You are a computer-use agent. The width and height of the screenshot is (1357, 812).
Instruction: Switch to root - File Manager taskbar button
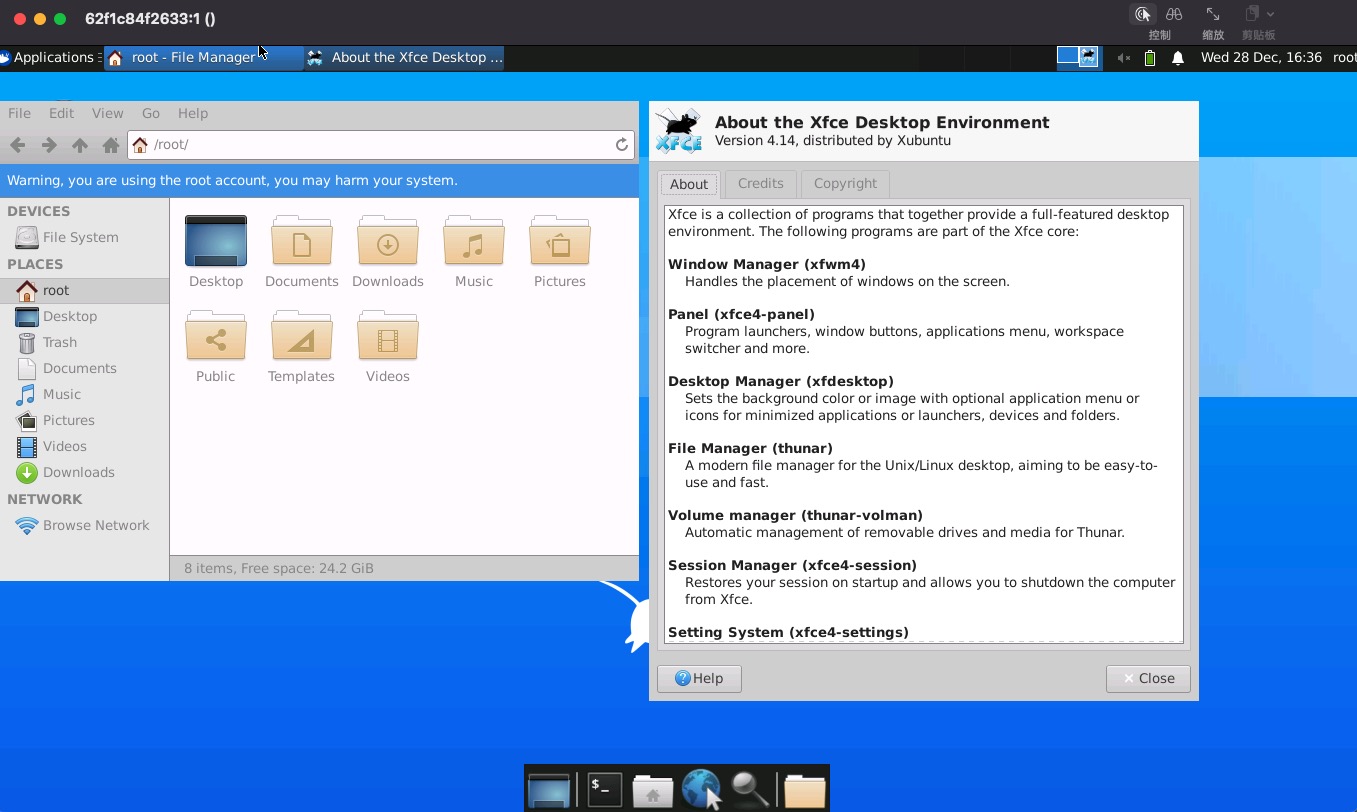204,57
